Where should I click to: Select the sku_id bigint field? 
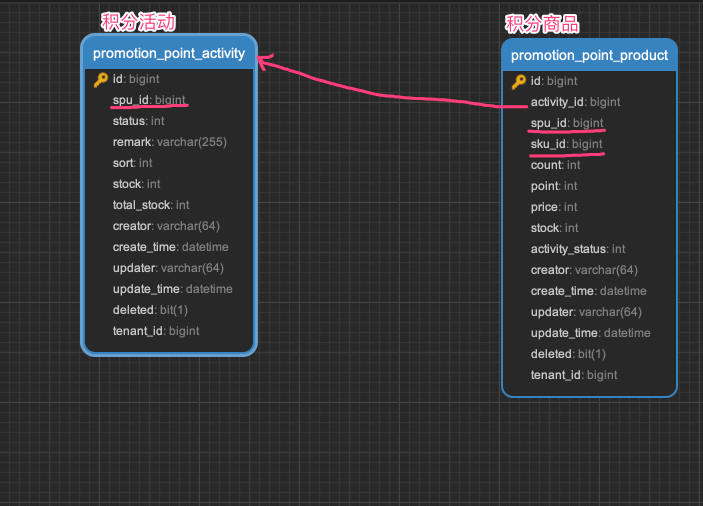click(566, 144)
